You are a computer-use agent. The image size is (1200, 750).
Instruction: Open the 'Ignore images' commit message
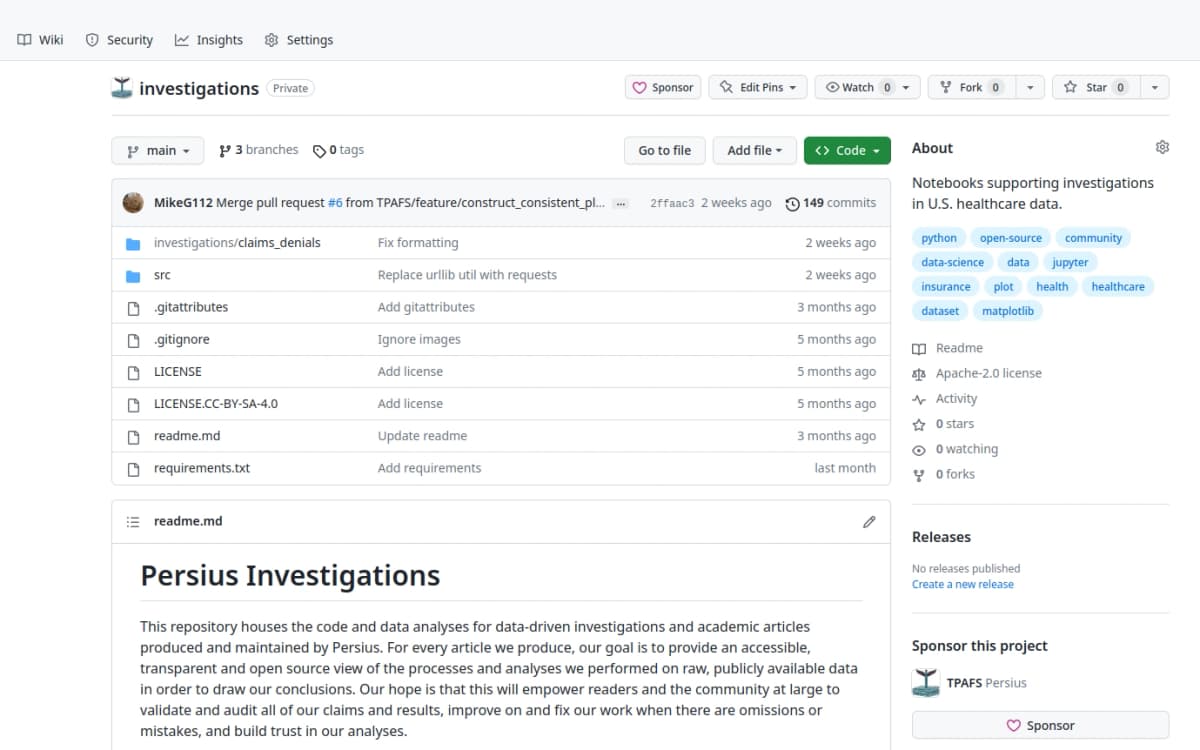[x=419, y=339]
